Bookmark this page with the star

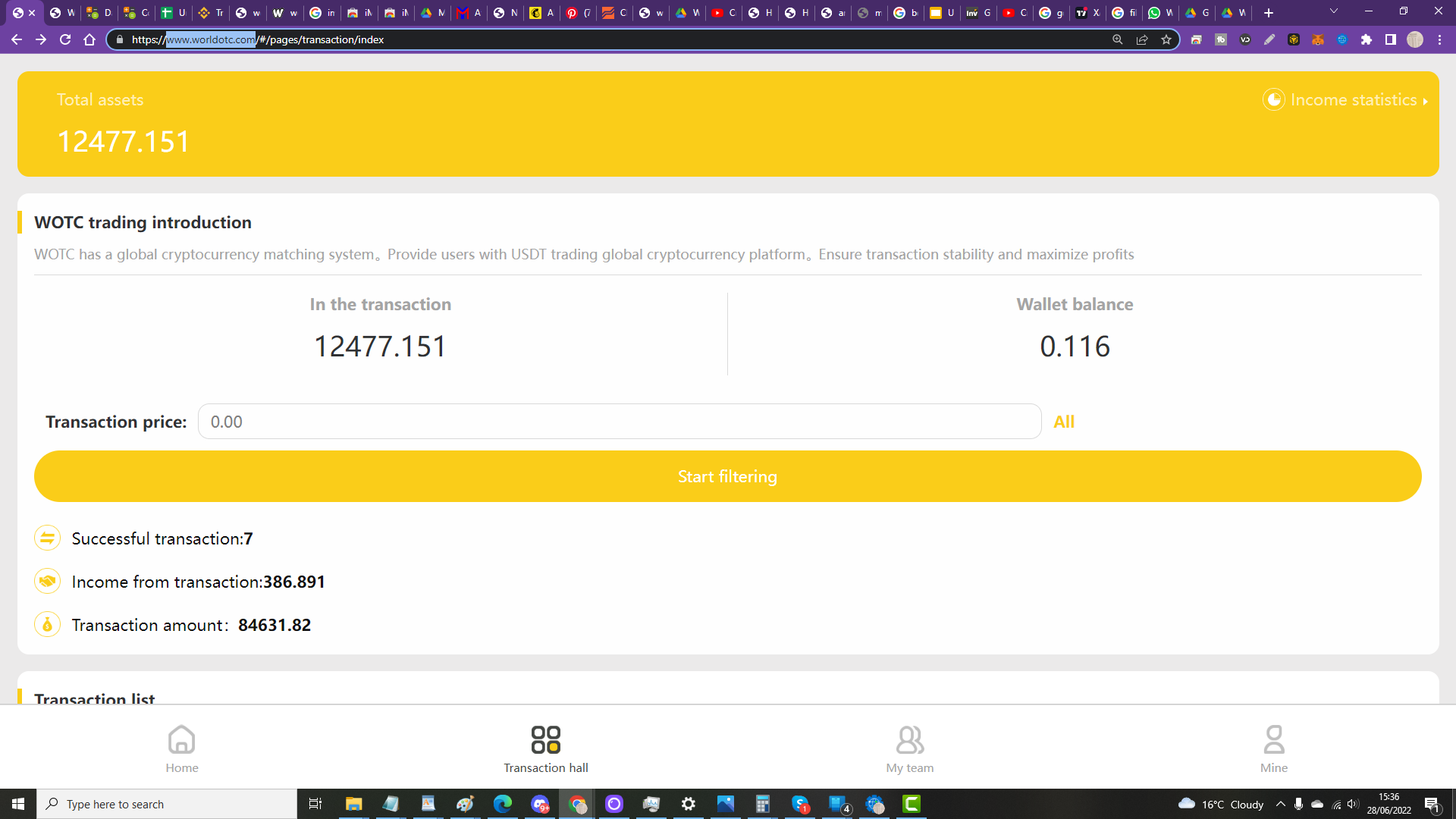(1166, 39)
